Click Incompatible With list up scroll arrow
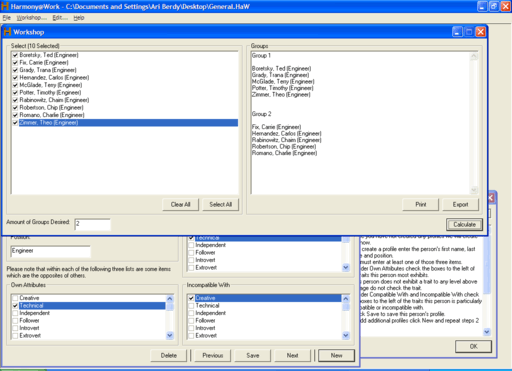Image resolution: width=512 pixels, height=371 pixels. tap(346, 299)
